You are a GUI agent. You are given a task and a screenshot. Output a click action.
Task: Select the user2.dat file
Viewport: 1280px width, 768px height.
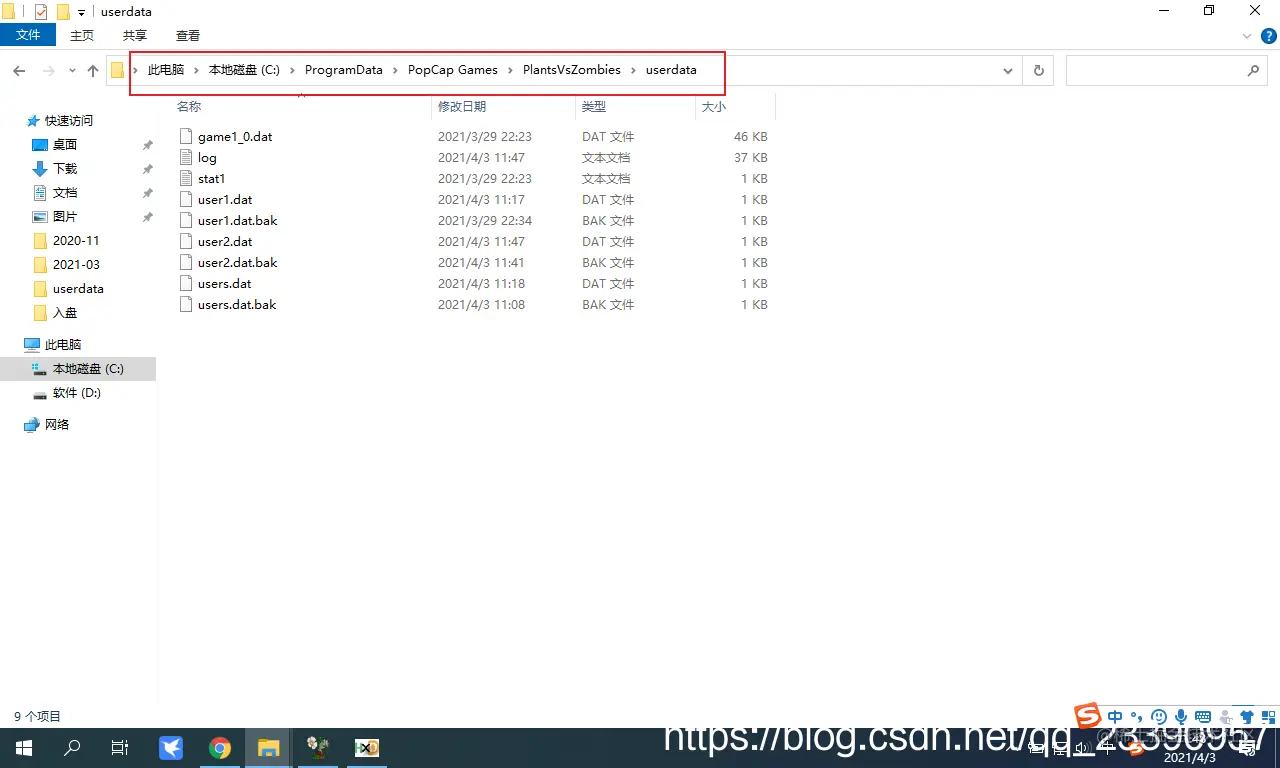[225, 241]
